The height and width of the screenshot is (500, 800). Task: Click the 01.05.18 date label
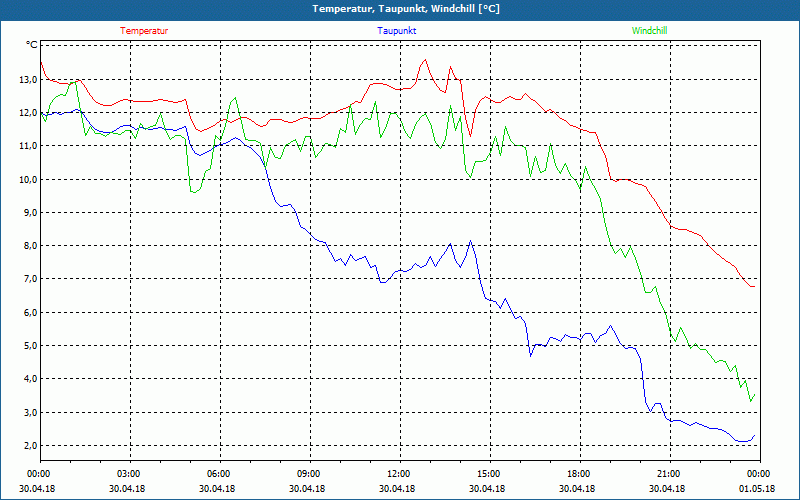(757, 489)
